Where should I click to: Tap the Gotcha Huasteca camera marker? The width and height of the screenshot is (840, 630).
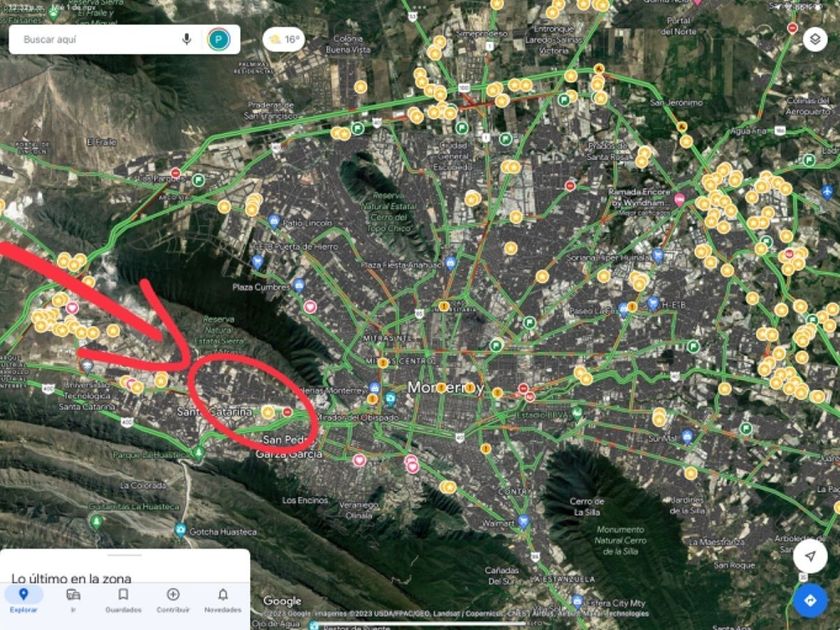click(181, 530)
